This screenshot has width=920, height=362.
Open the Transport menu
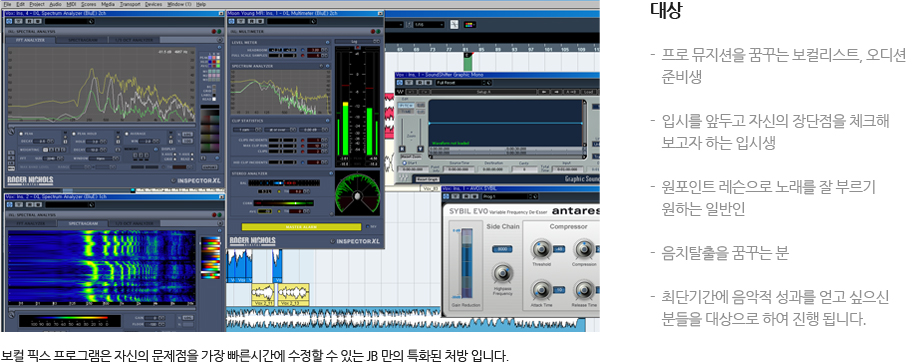(130, 4)
